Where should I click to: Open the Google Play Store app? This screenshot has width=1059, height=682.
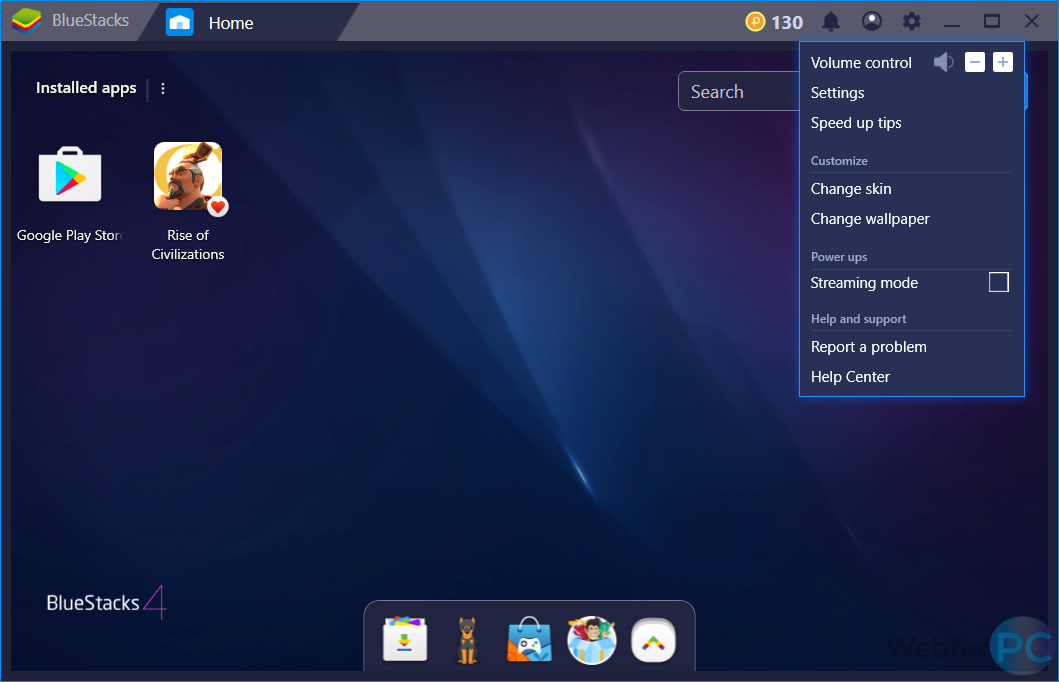click(x=70, y=174)
